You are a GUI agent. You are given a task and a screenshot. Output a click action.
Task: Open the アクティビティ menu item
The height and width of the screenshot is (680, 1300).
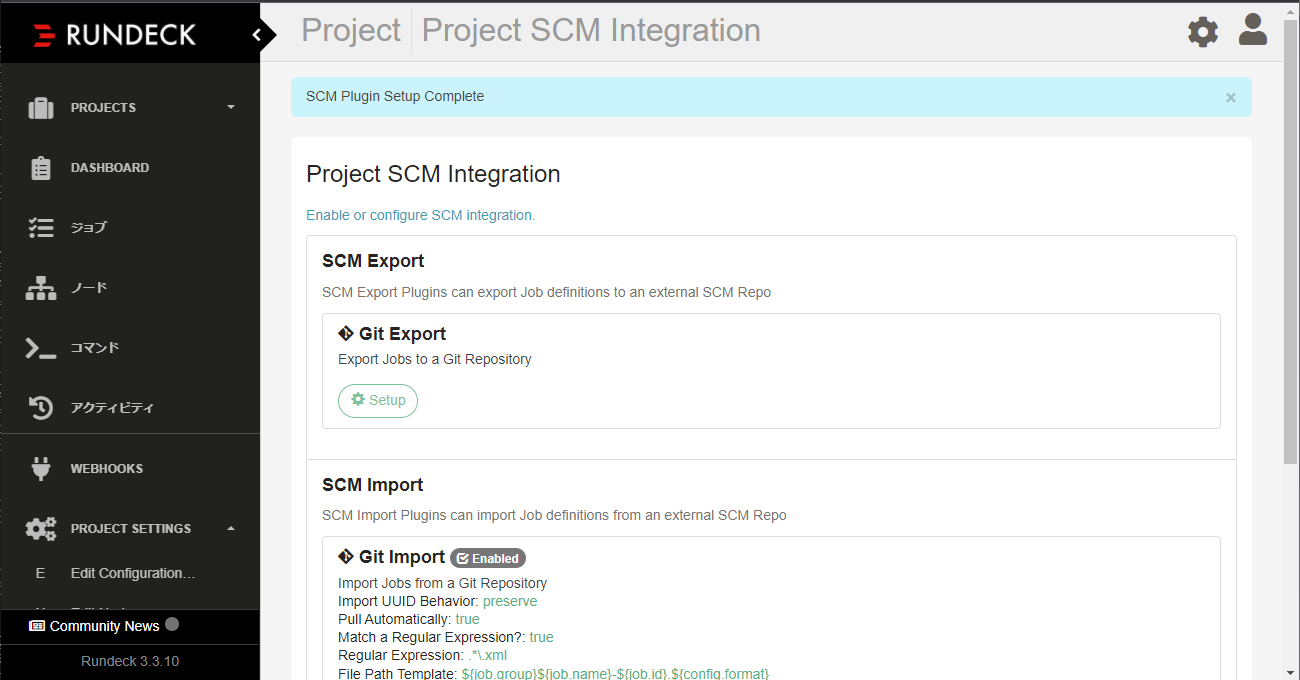[112, 408]
